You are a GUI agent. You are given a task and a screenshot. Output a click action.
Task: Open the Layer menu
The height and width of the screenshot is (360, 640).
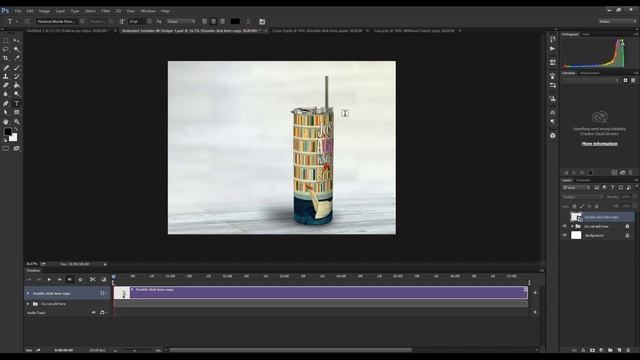(60, 11)
